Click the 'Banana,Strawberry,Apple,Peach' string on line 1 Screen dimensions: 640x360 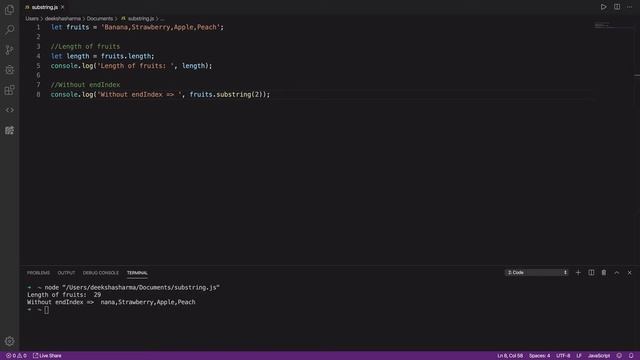(x=160, y=27)
